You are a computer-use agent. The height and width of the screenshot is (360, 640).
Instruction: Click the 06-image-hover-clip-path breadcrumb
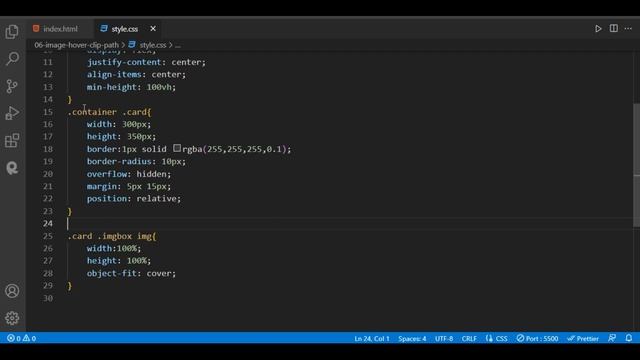click(76, 45)
